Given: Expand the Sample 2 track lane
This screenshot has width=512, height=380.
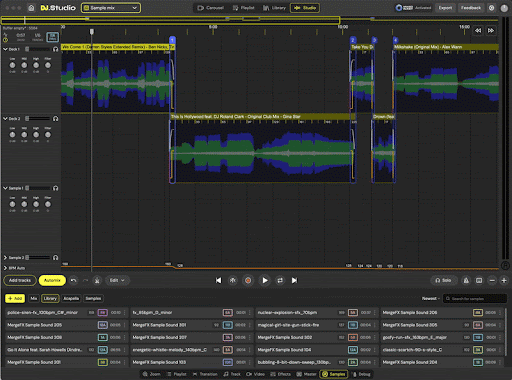Looking at the screenshot, I should point(5,258).
